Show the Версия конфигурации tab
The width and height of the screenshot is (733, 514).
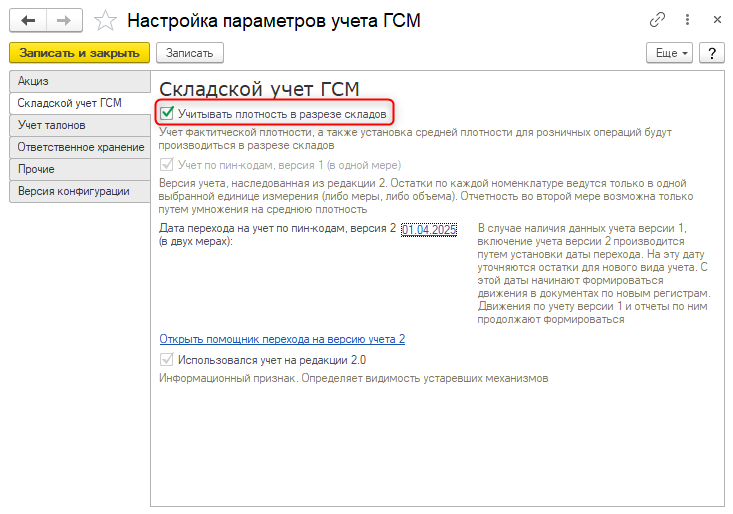(x=73, y=191)
